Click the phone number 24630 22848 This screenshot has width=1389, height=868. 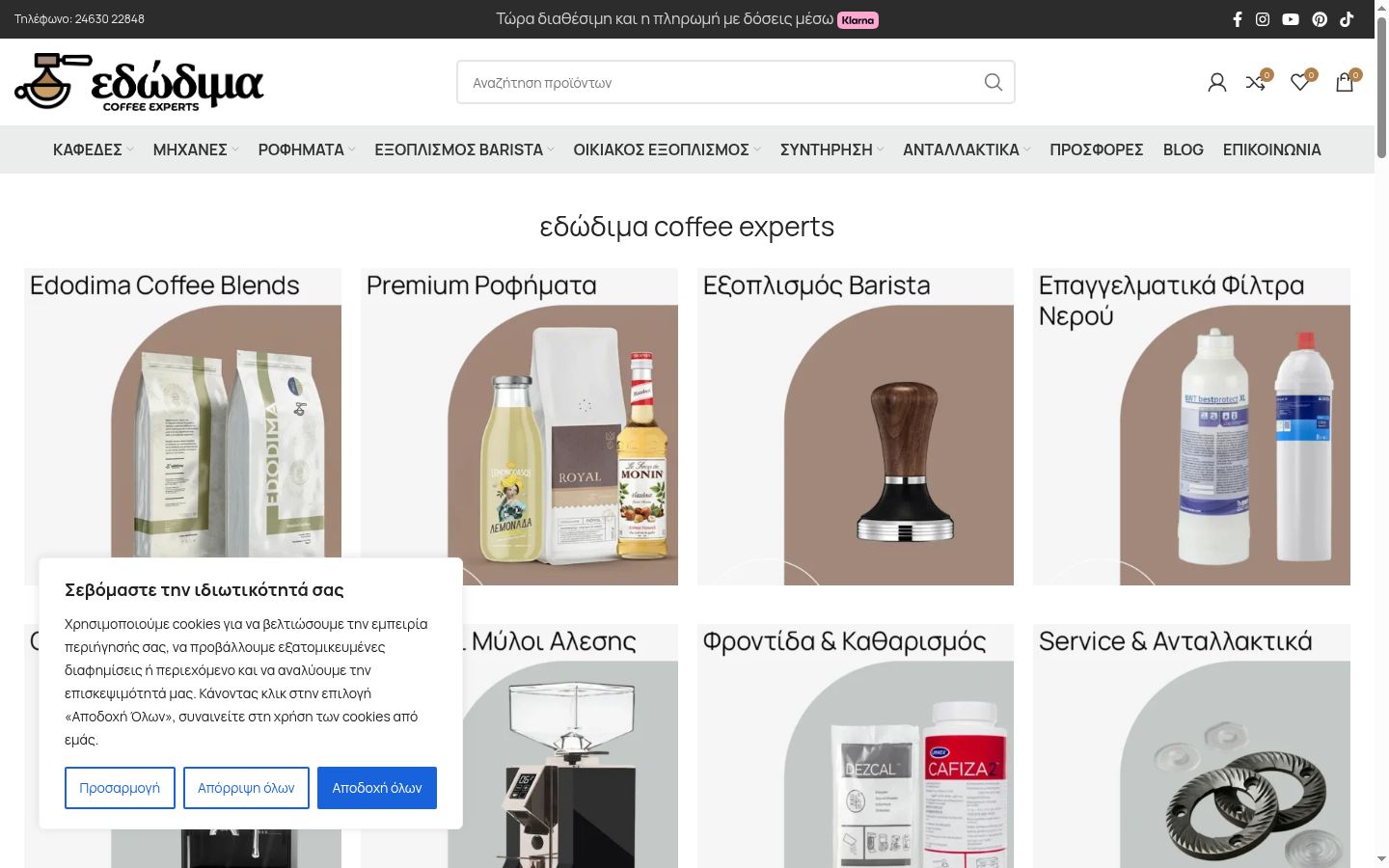(x=110, y=19)
